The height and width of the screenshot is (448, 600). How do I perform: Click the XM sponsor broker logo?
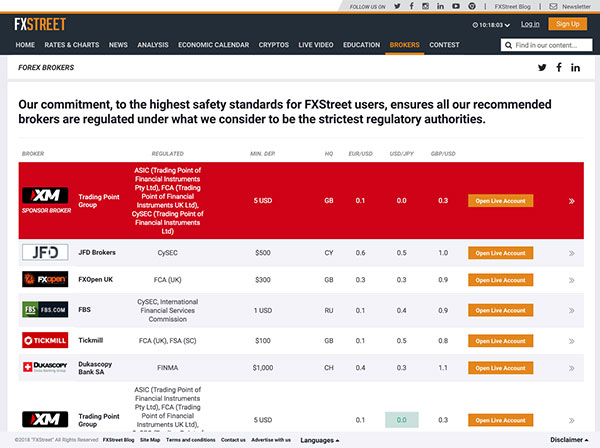pos(45,195)
